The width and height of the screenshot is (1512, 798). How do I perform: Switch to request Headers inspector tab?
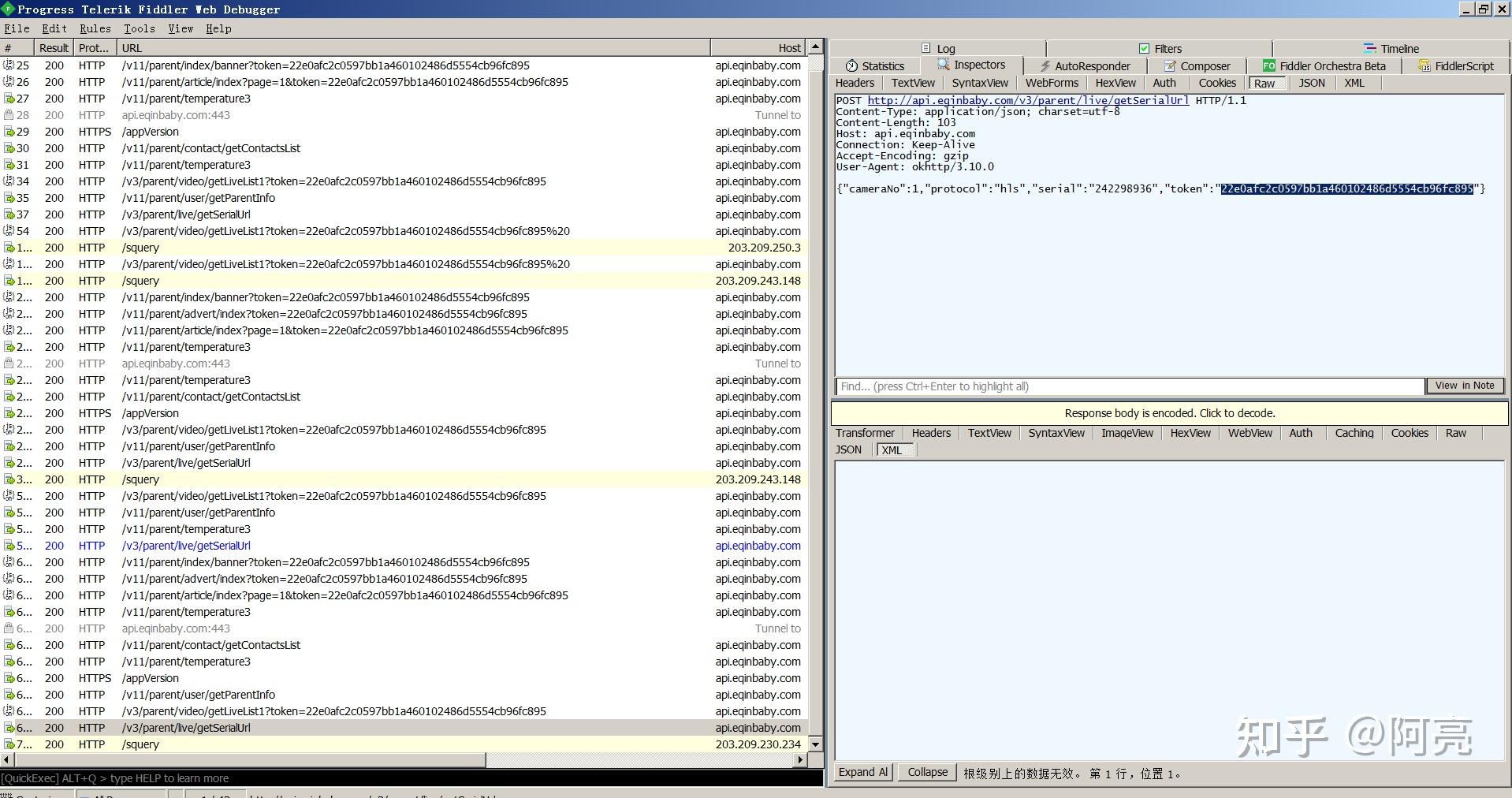[x=855, y=83]
